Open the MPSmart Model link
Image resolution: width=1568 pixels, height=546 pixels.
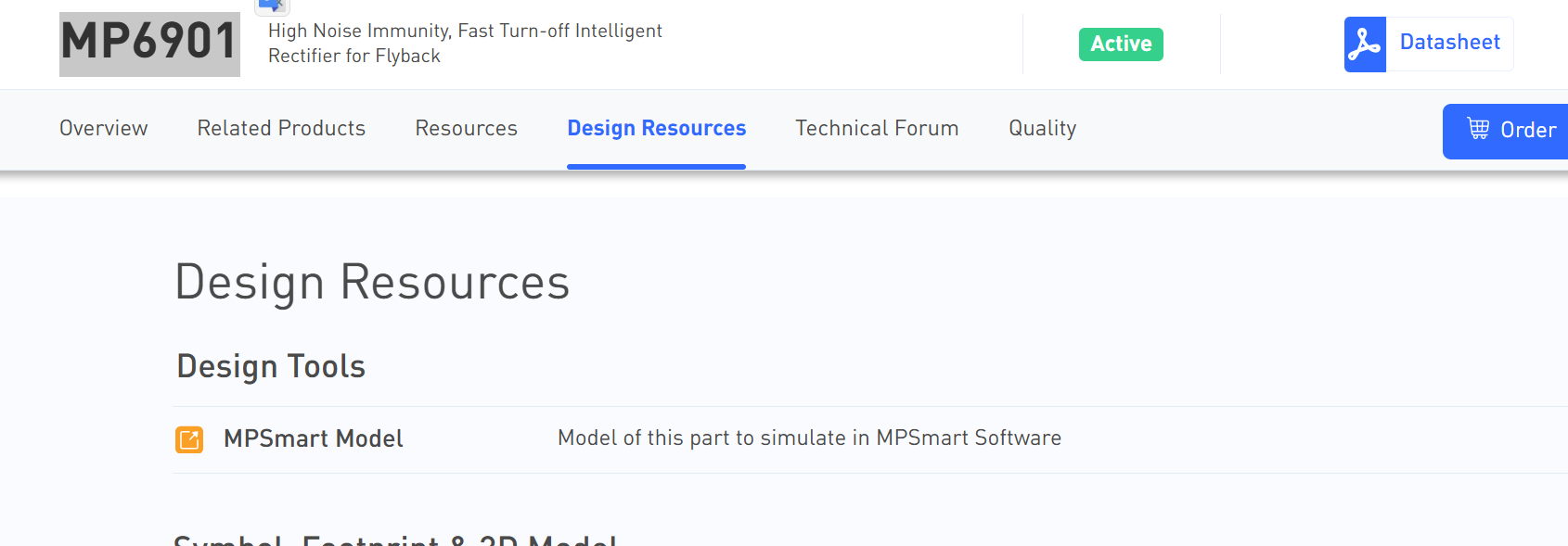tap(314, 438)
